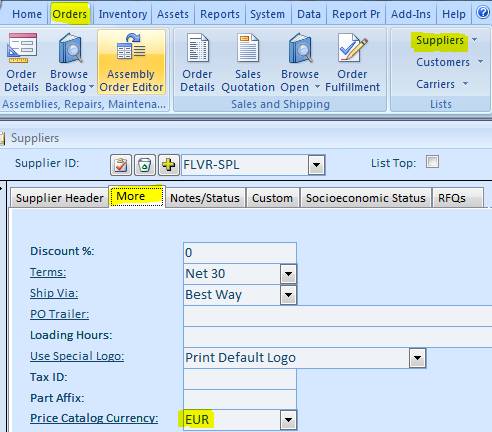Image resolution: width=492 pixels, height=432 pixels.
Task: Add new supplier with plus icon
Action: point(169,165)
